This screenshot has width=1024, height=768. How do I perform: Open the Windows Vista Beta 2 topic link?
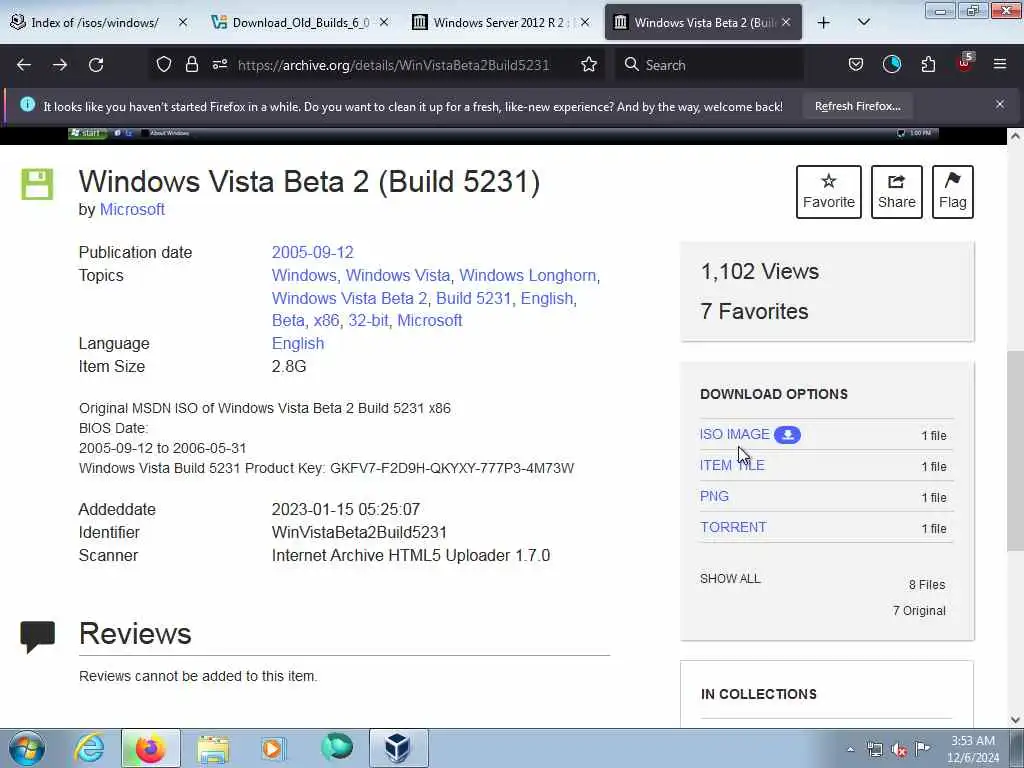click(349, 298)
